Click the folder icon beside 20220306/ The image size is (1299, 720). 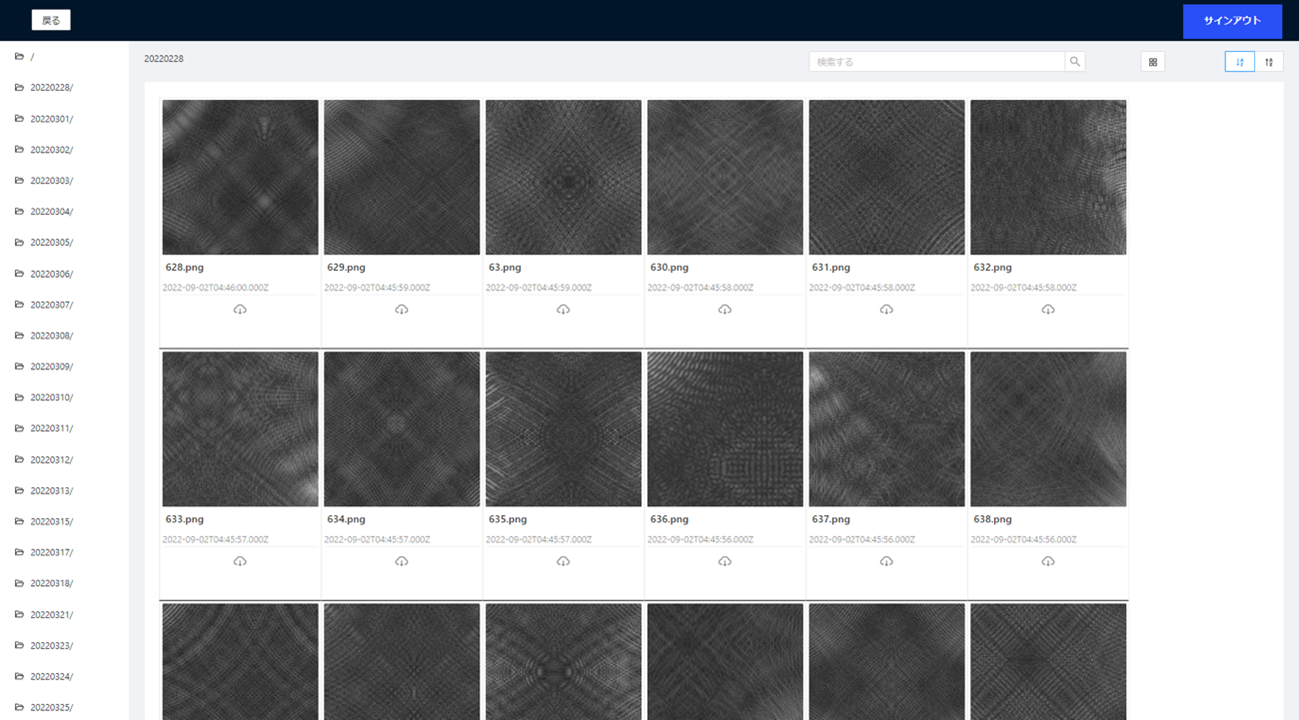(x=19, y=274)
